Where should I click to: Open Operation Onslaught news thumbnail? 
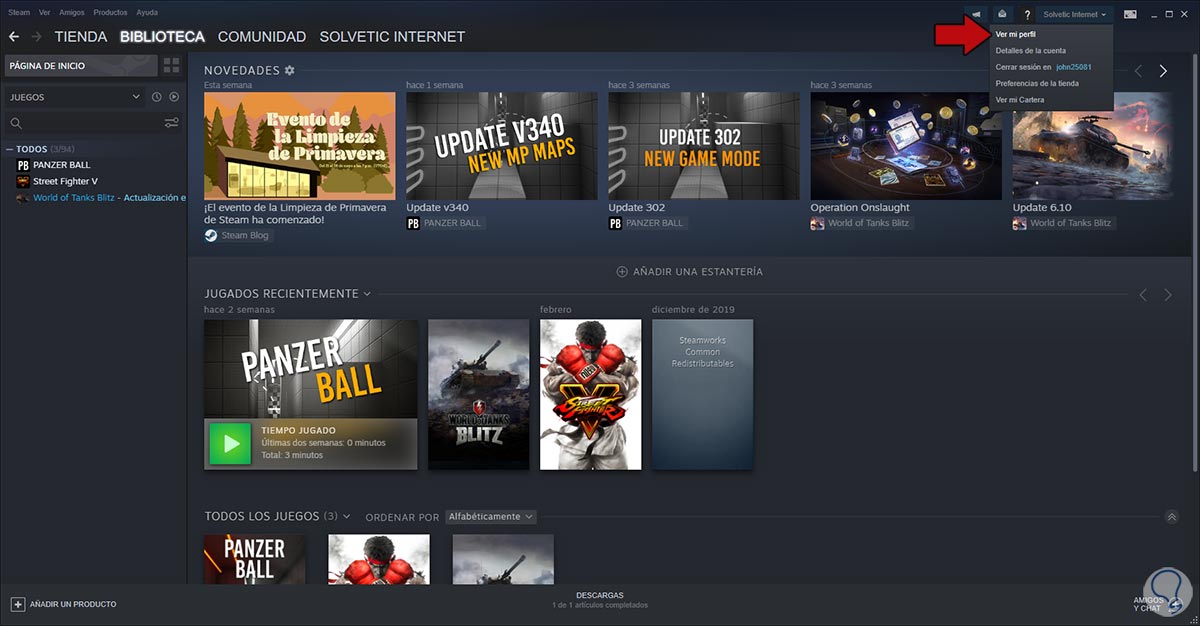point(906,146)
